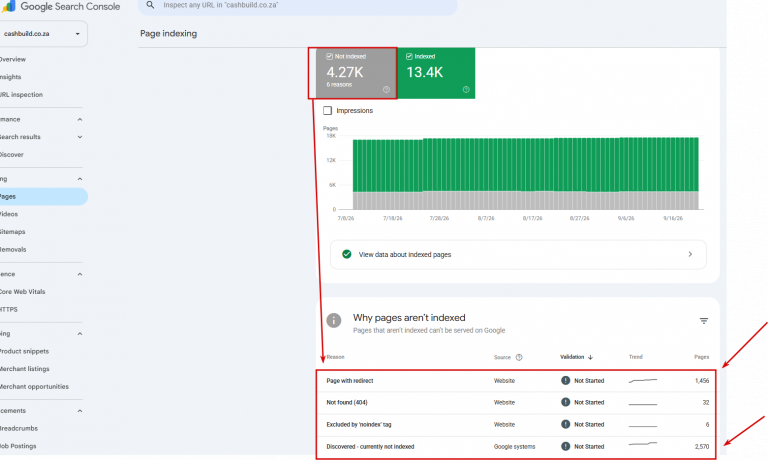The width and height of the screenshot is (768, 460).
Task: Click Not Started icon in Discovered row
Action: (x=565, y=446)
